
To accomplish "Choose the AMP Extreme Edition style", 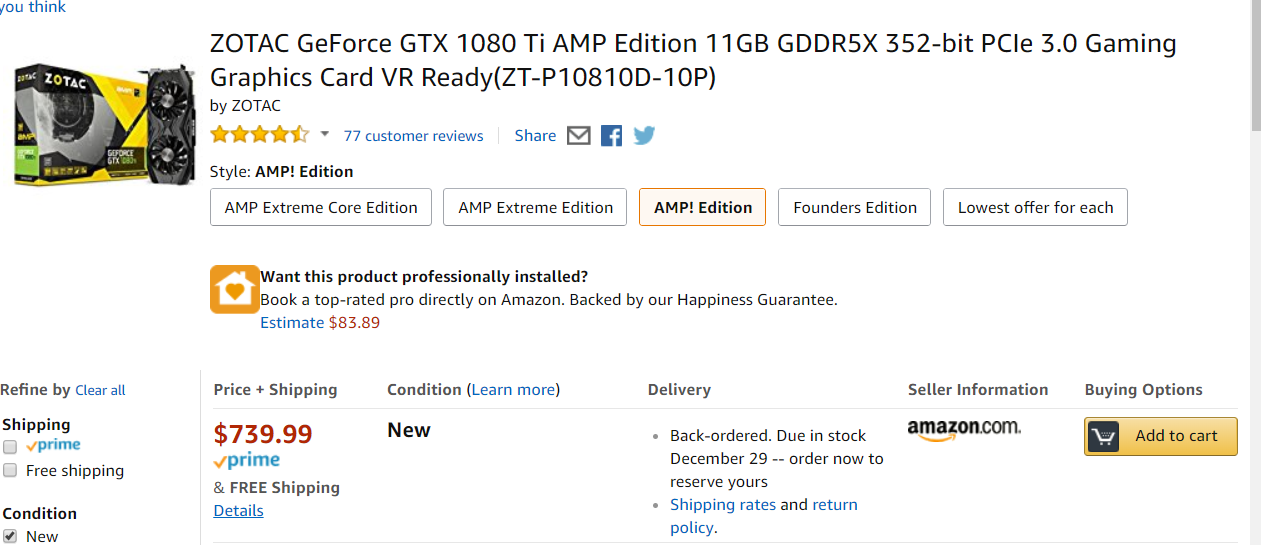I will tap(535, 207).
